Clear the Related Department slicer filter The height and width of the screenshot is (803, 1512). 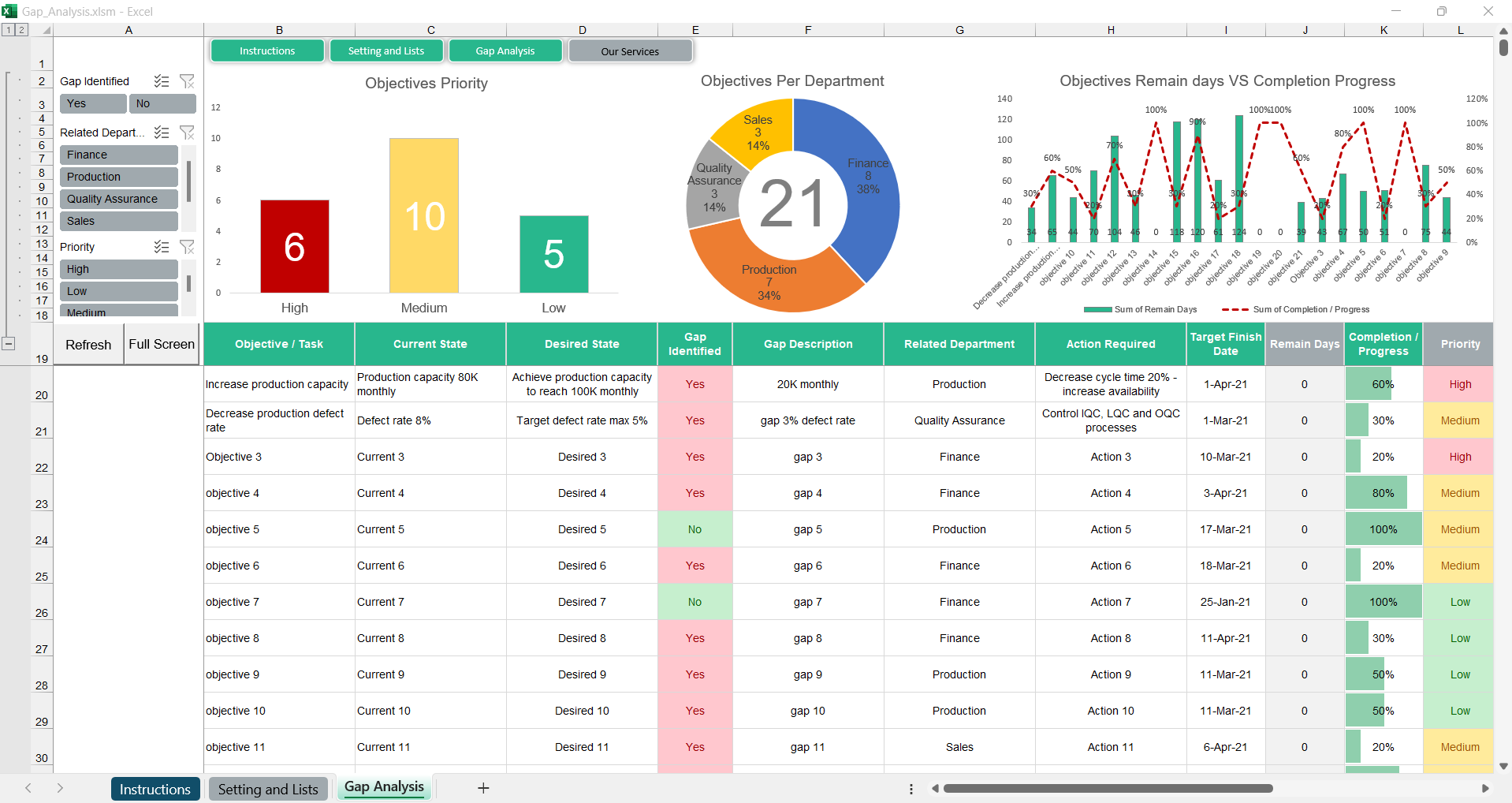[x=187, y=133]
